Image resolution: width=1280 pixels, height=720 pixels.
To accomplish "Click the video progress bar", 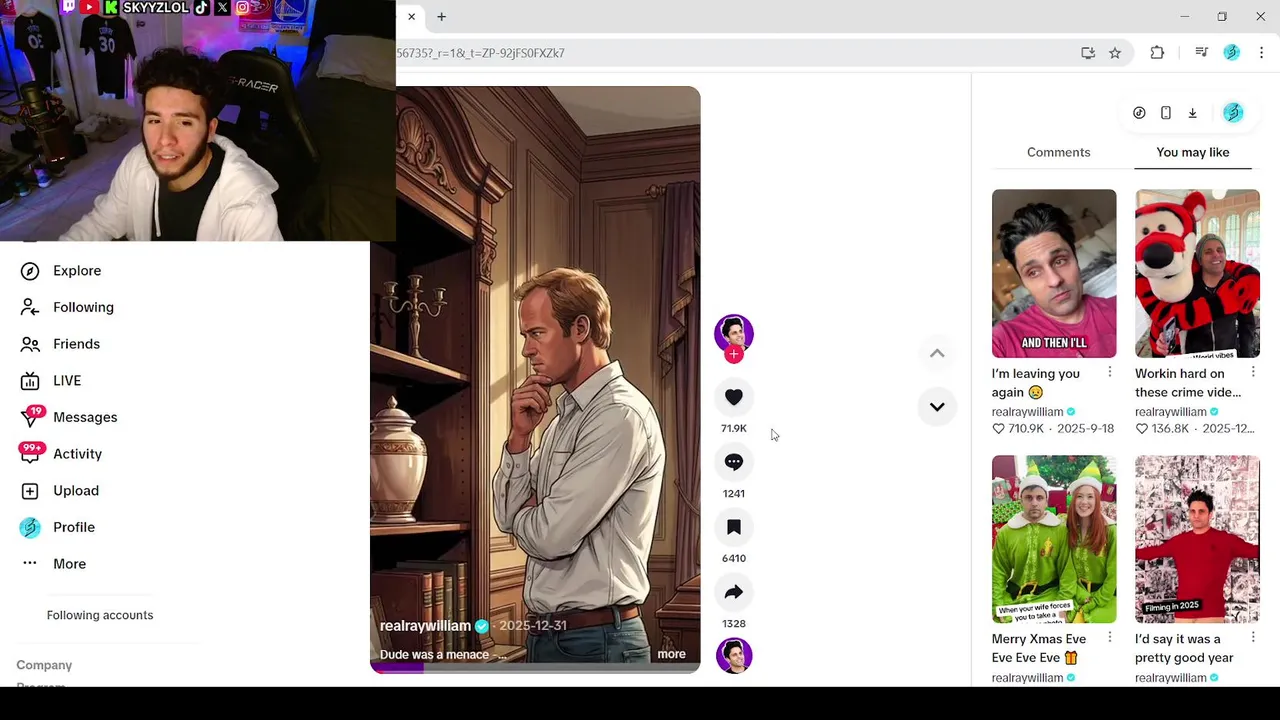I will click(535, 667).
